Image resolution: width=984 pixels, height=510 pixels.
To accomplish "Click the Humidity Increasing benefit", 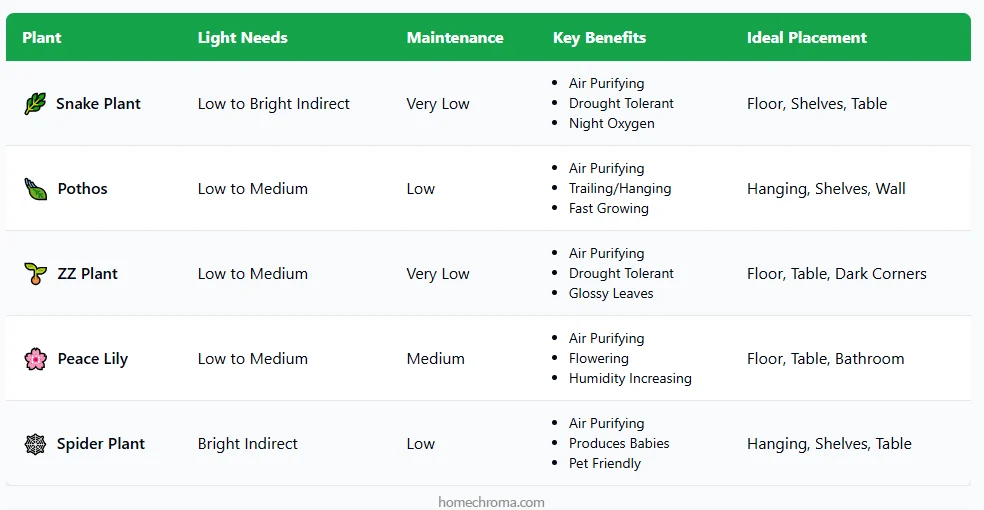I will [x=630, y=378].
